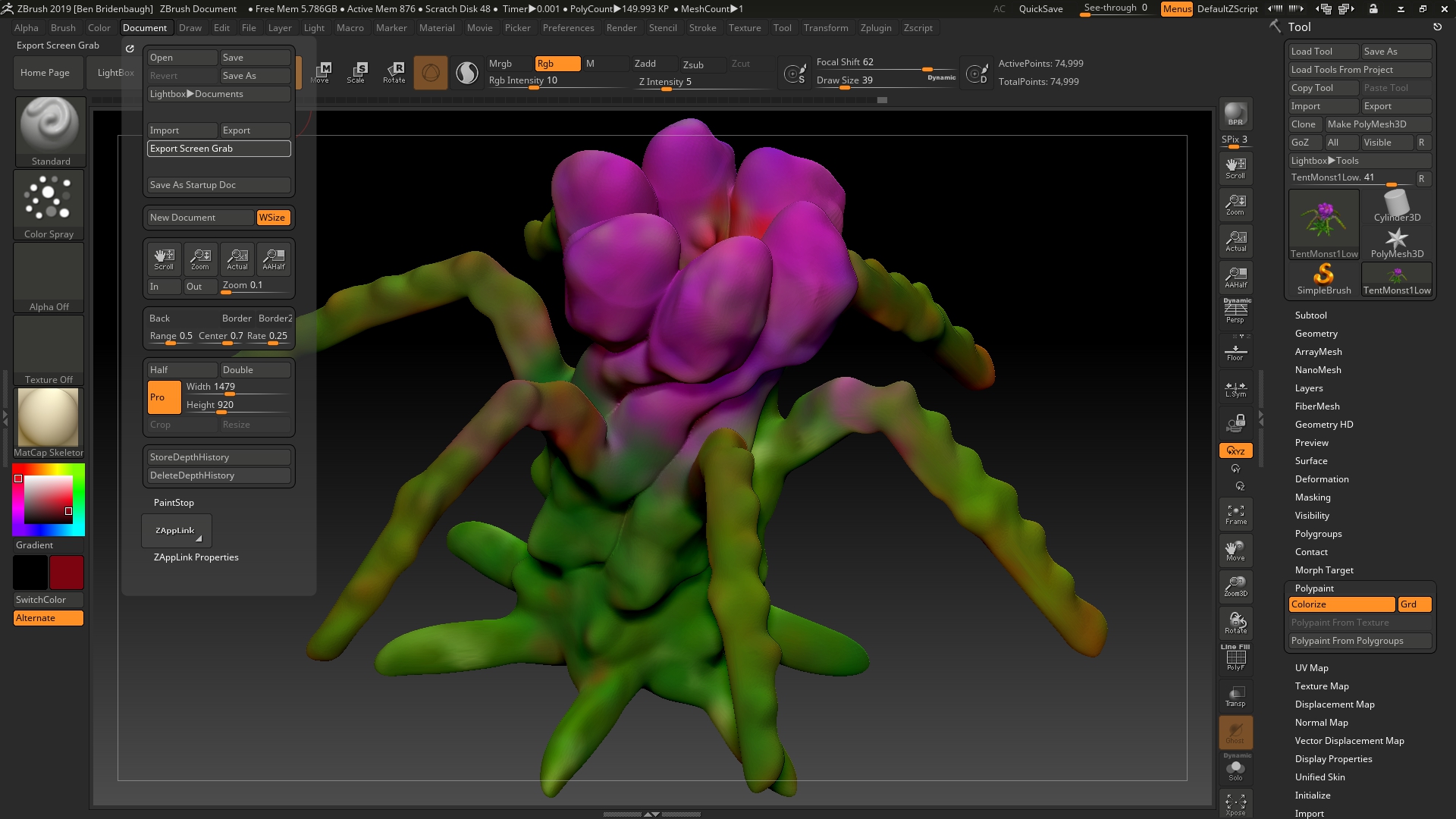Open the Render menu
1456x819 pixels.
click(622, 28)
